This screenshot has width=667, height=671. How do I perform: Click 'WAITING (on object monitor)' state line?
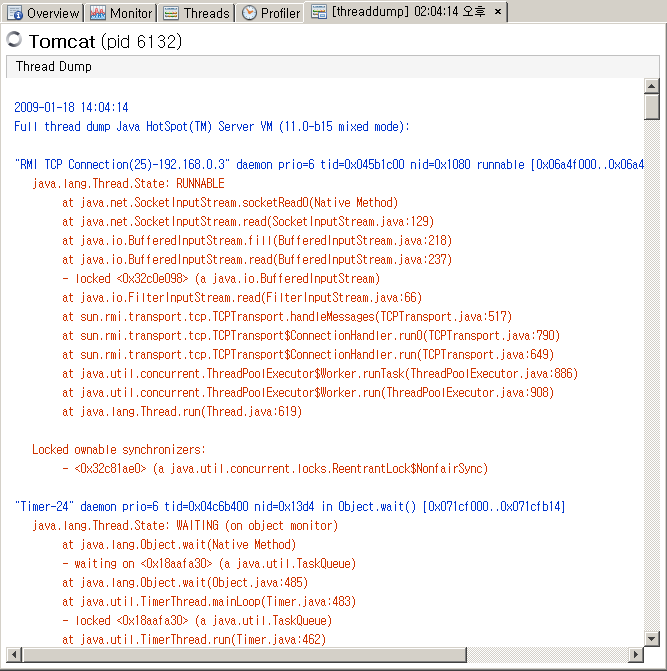pos(185,526)
